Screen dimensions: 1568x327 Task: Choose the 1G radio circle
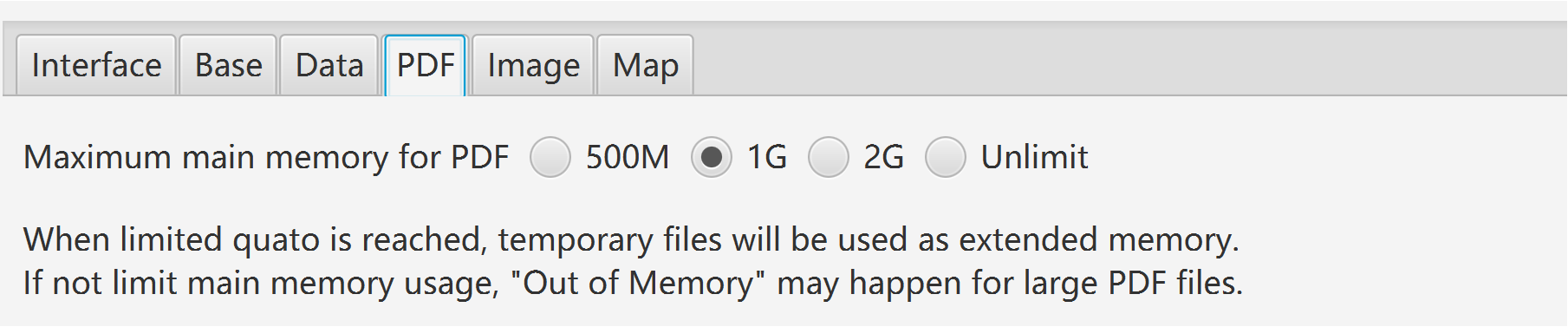point(712,157)
